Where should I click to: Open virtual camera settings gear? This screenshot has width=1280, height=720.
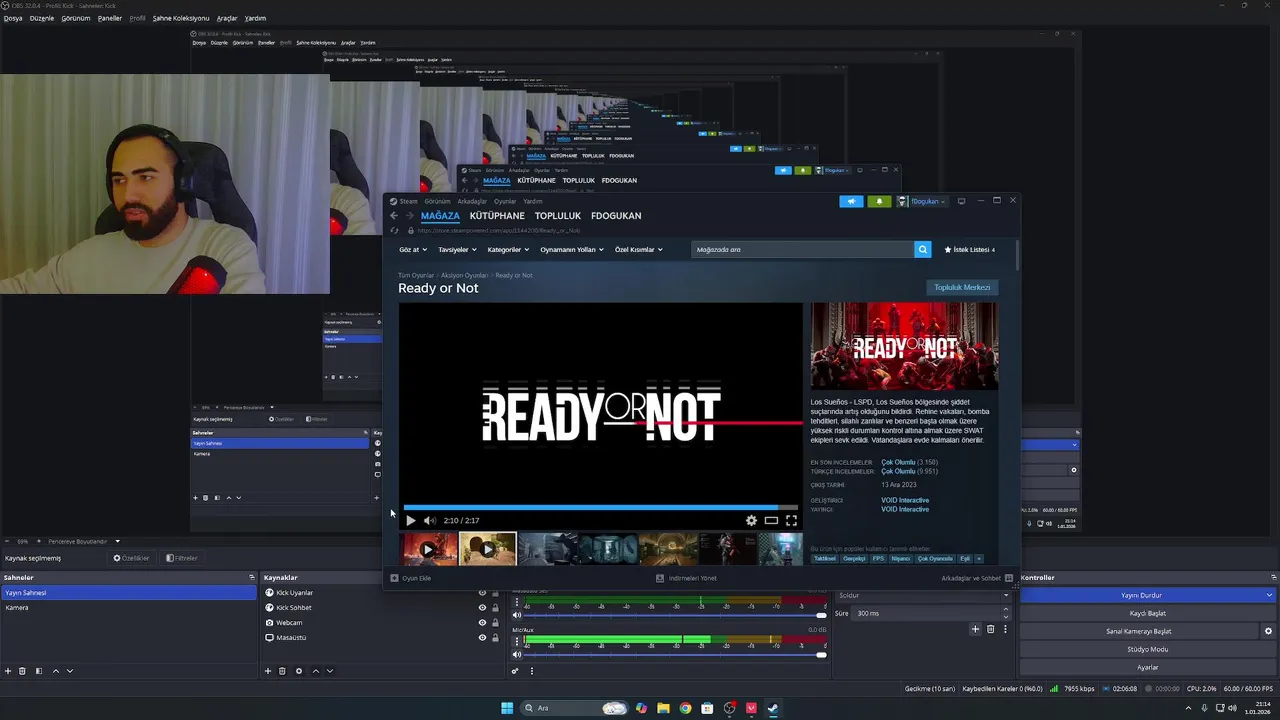click(1269, 631)
